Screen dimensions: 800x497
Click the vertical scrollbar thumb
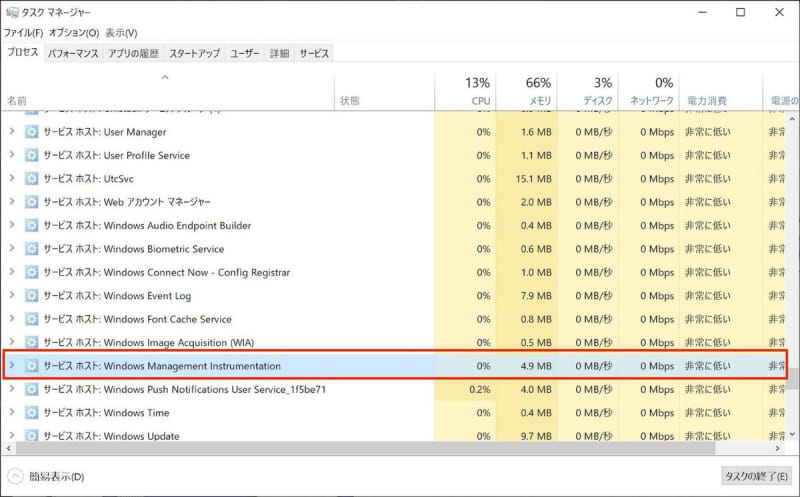pyautogui.click(x=792, y=378)
